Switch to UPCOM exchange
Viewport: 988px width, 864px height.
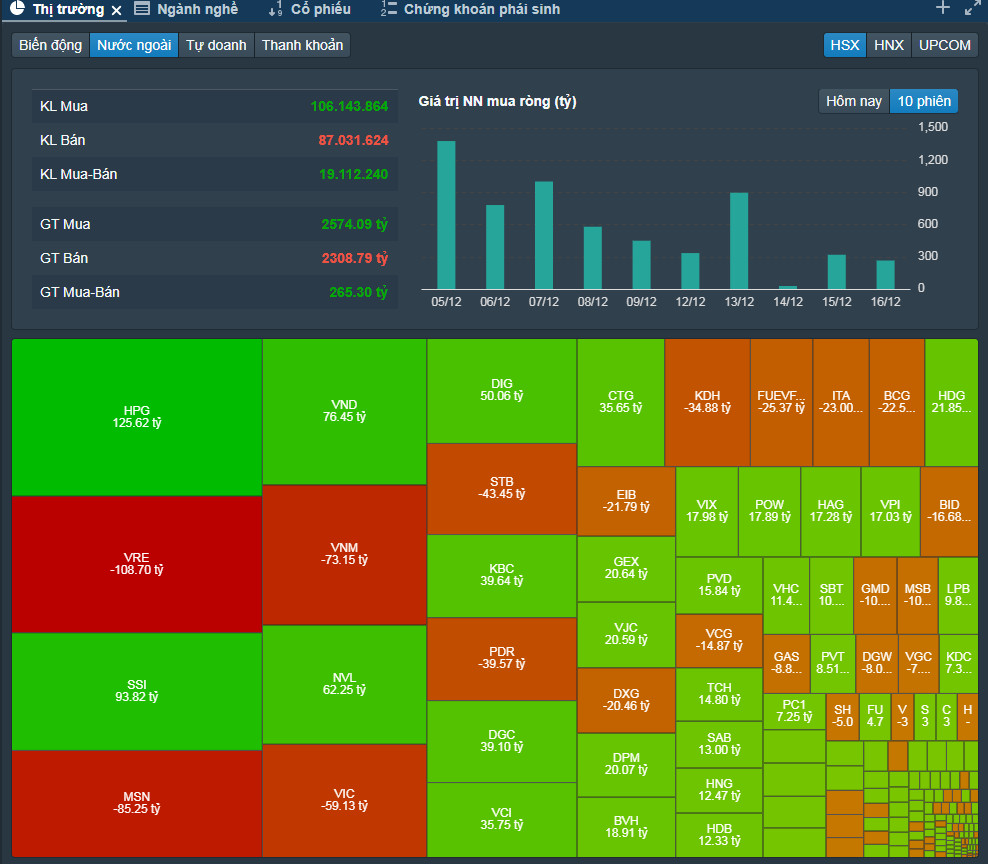click(945, 45)
